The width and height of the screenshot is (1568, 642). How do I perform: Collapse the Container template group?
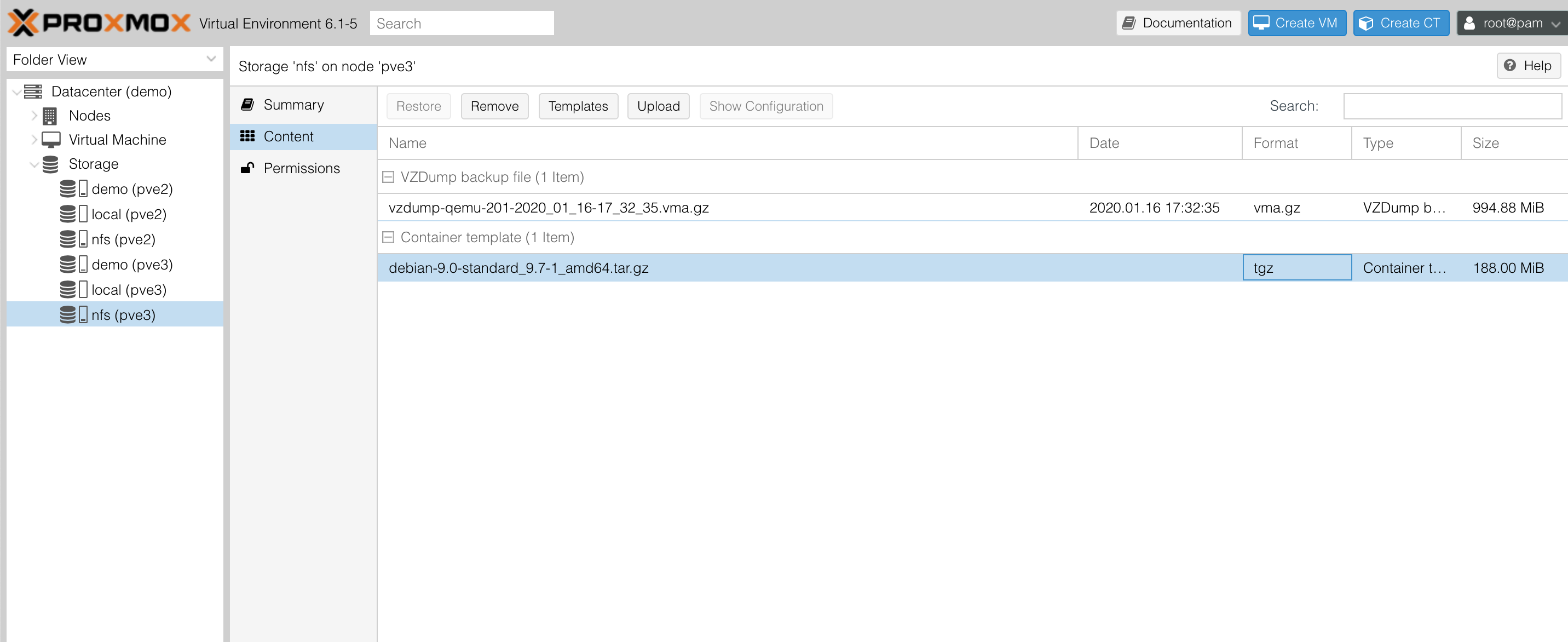click(388, 238)
